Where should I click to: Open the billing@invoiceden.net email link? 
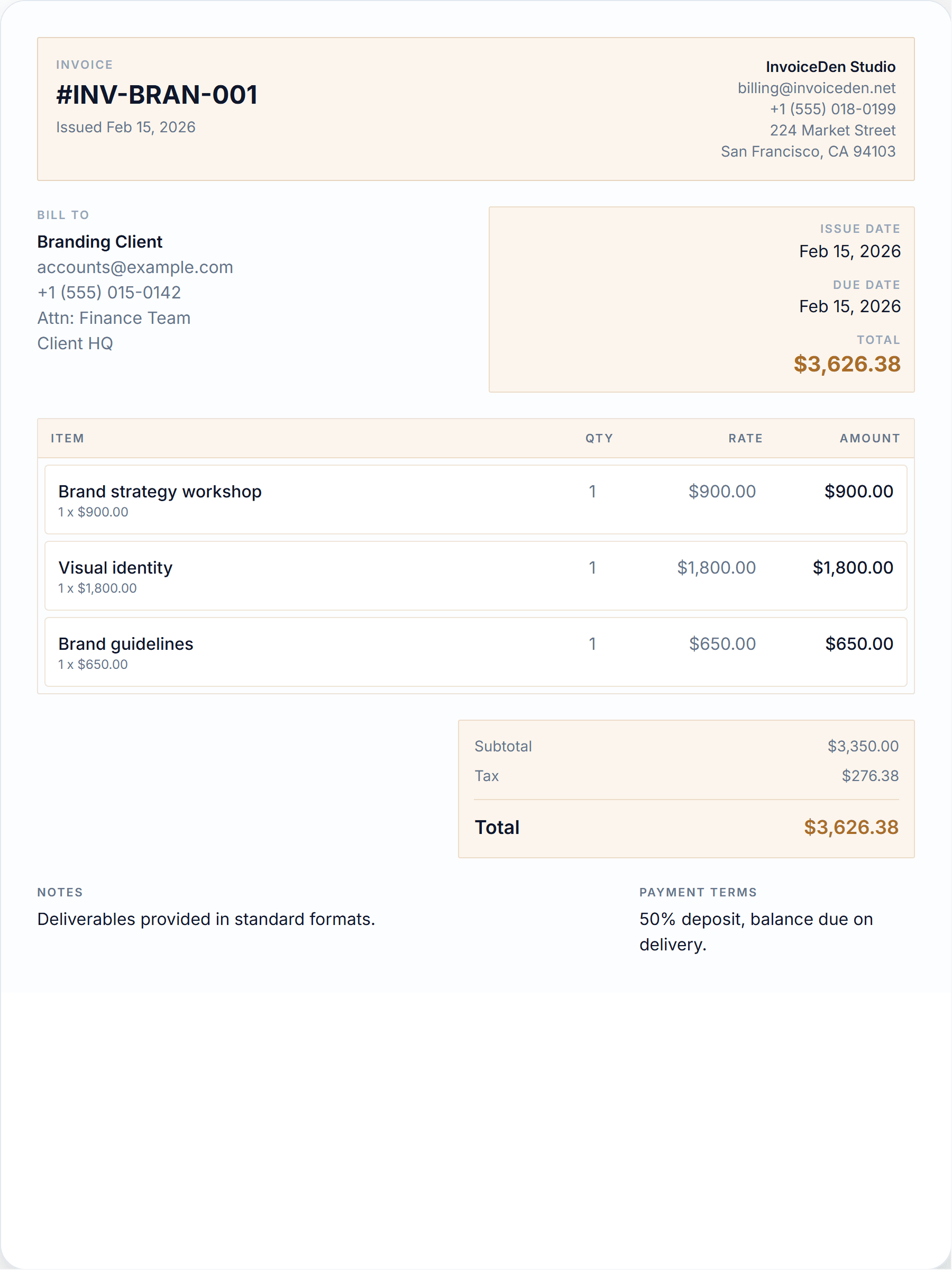816,88
